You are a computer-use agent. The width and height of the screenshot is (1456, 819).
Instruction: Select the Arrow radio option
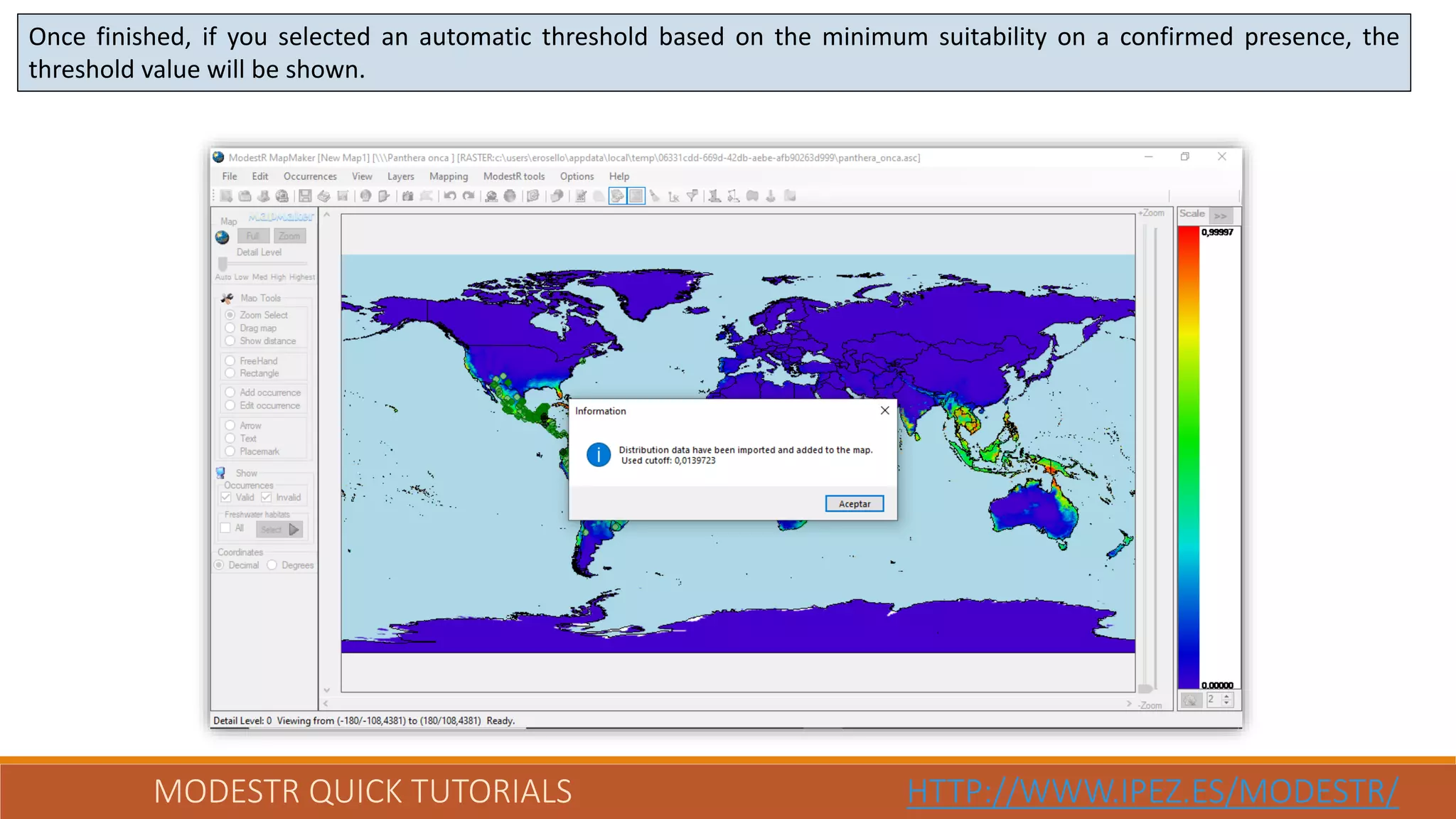point(230,426)
